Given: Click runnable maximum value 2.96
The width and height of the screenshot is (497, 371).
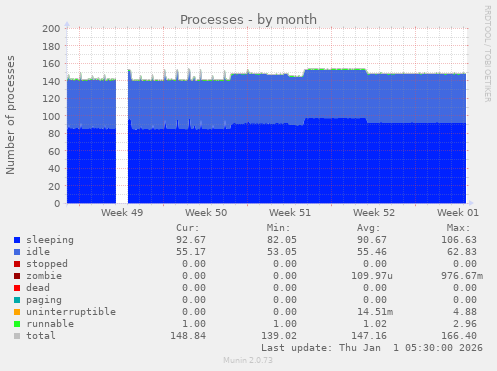Looking at the screenshot, I should [x=465, y=324].
